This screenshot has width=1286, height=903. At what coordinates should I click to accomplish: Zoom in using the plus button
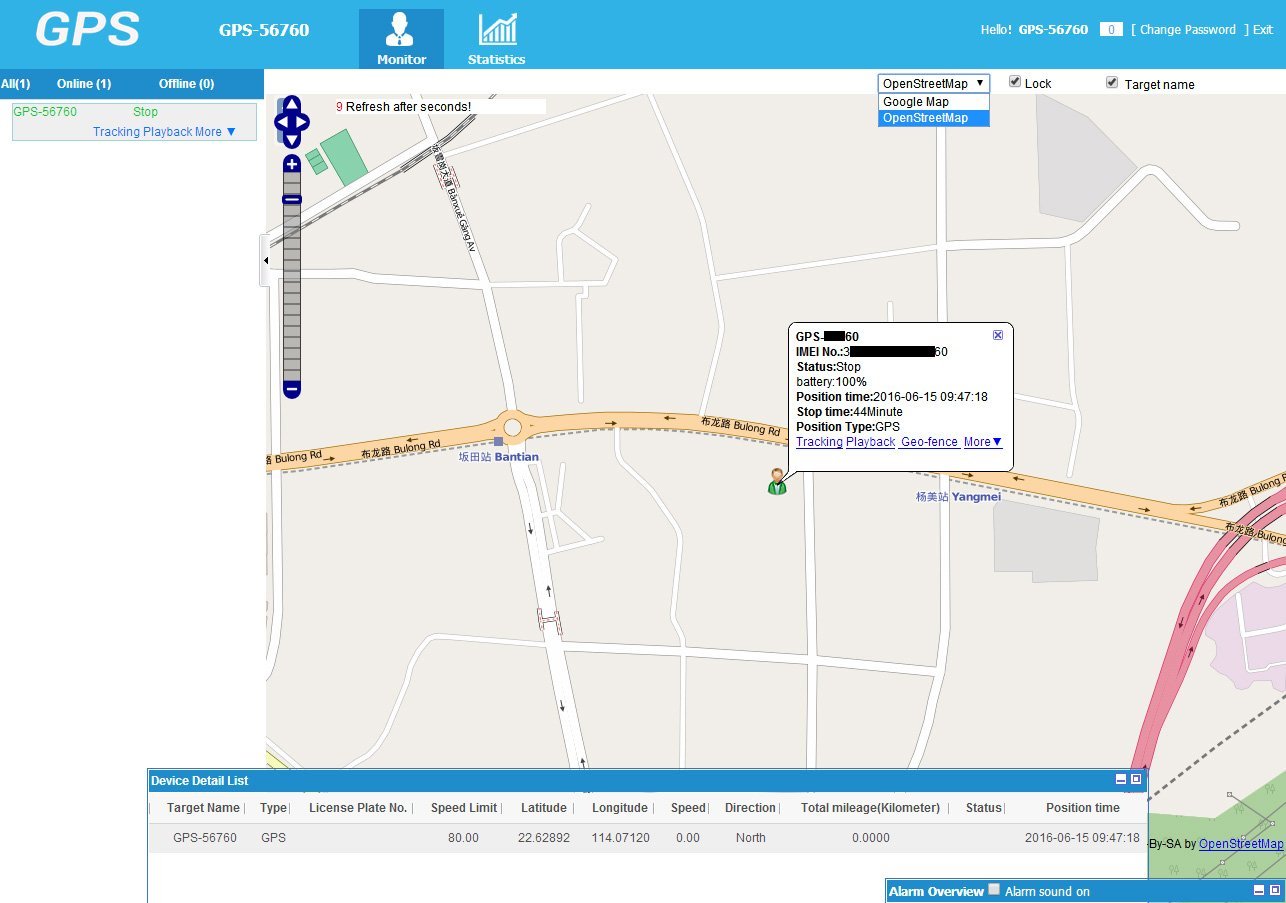292,164
